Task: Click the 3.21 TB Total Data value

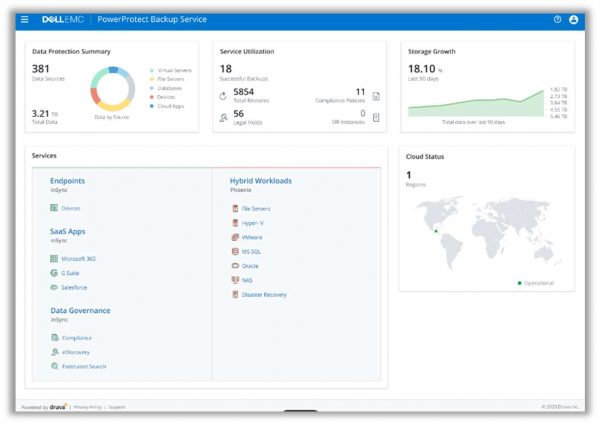Action: coord(45,114)
